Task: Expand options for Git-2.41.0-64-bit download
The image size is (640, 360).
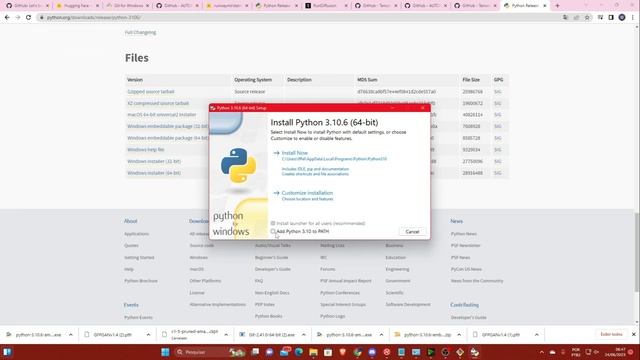Action: point(304,335)
